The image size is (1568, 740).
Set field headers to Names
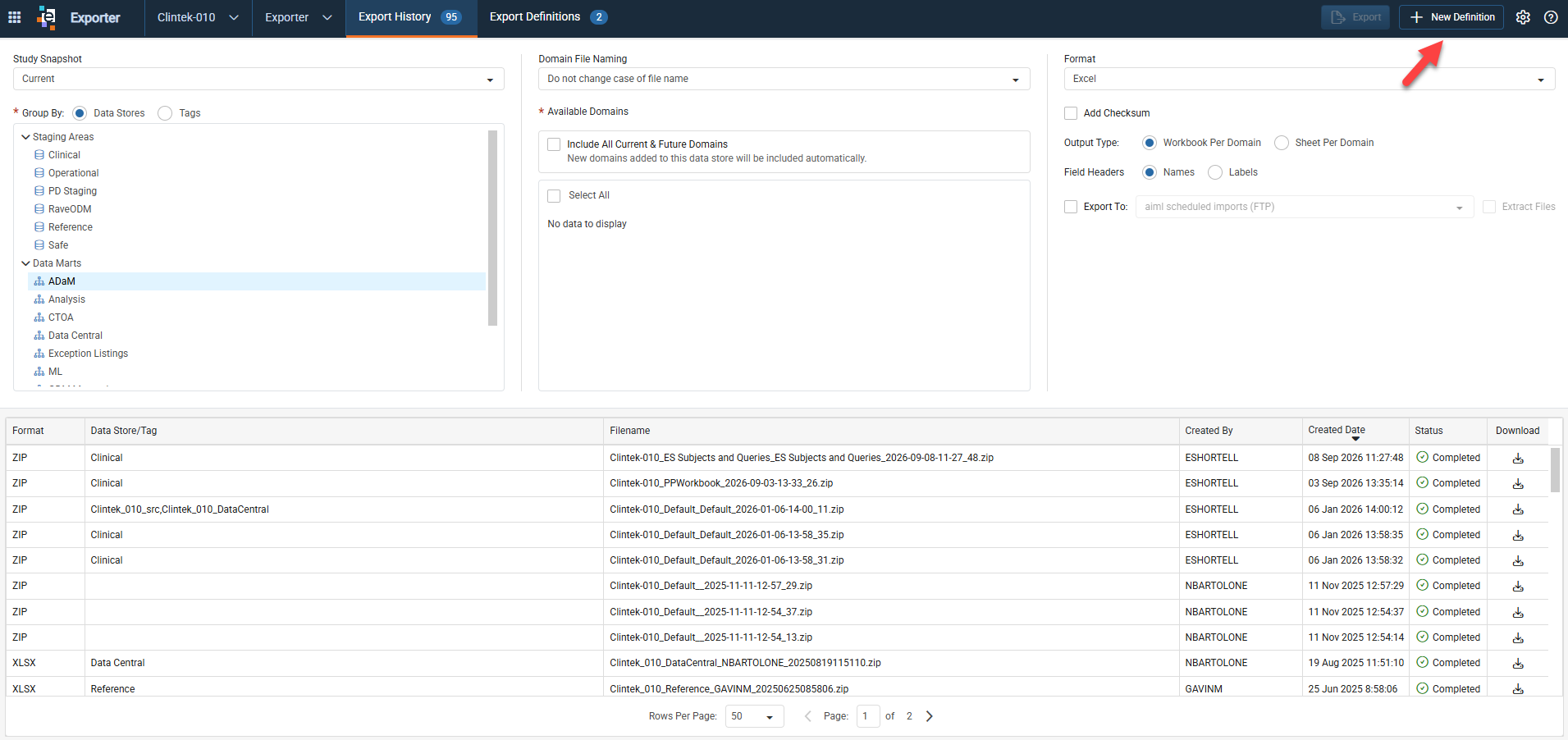1150,172
